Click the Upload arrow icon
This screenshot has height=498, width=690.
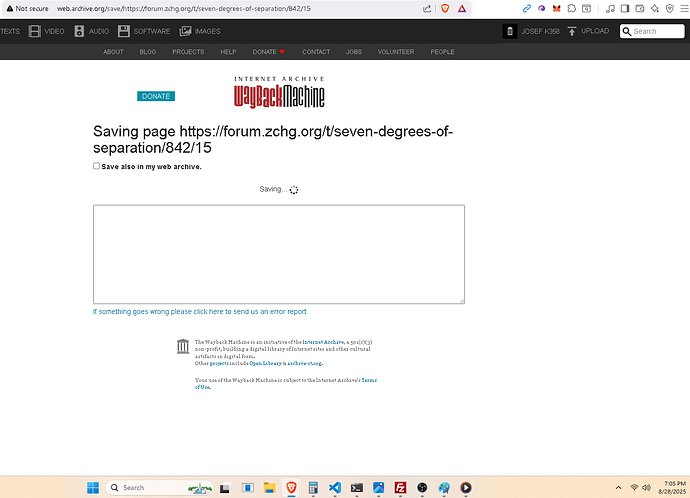[x=572, y=31]
